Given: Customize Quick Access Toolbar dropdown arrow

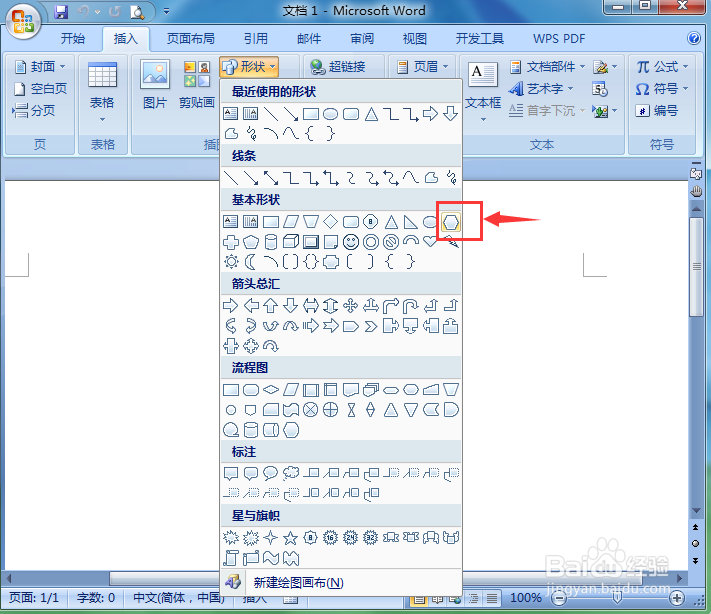Looking at the screenshot, I should click(x=166, y=11).
